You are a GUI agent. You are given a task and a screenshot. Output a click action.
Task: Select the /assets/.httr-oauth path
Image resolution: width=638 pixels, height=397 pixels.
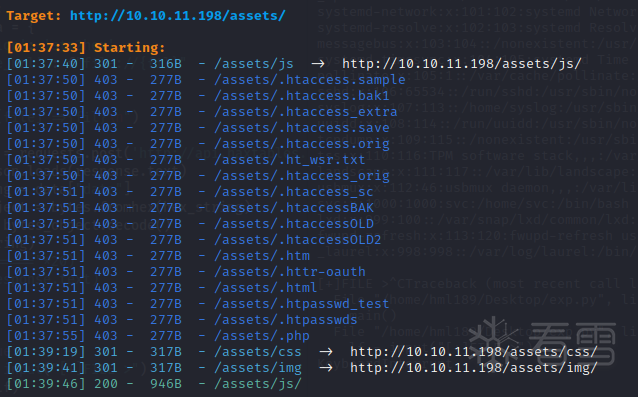pos(290,271)
